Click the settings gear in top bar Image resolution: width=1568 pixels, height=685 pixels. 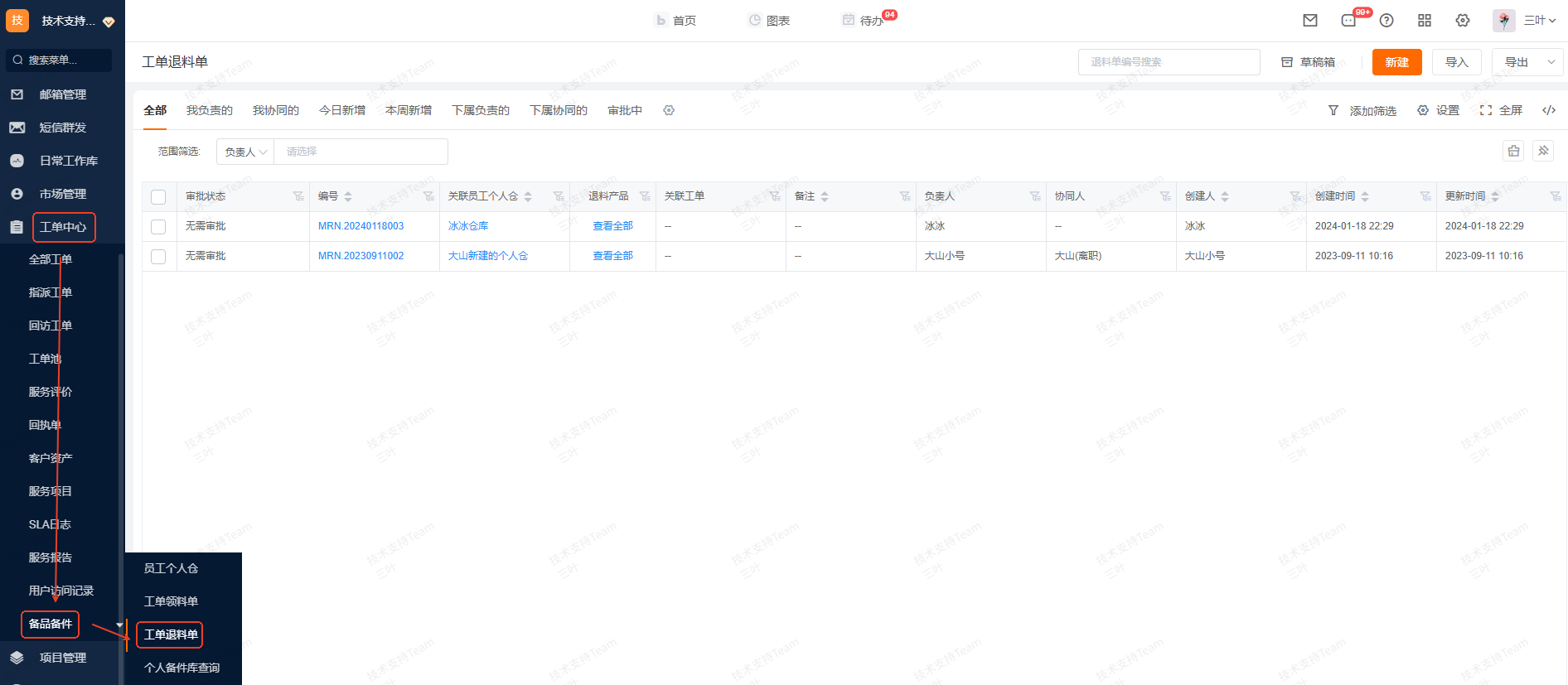(1463, 21)
